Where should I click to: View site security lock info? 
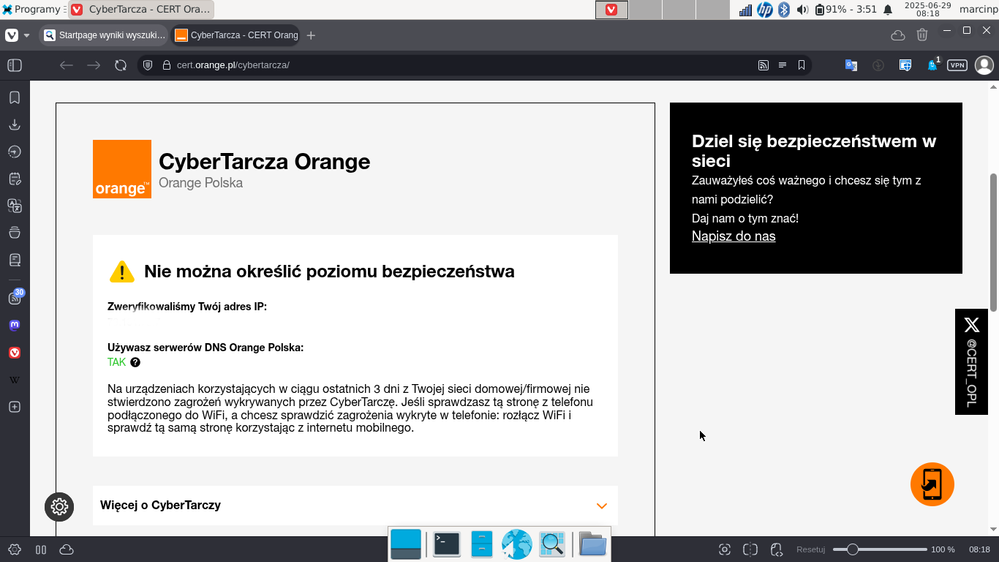tap(167, 65)
